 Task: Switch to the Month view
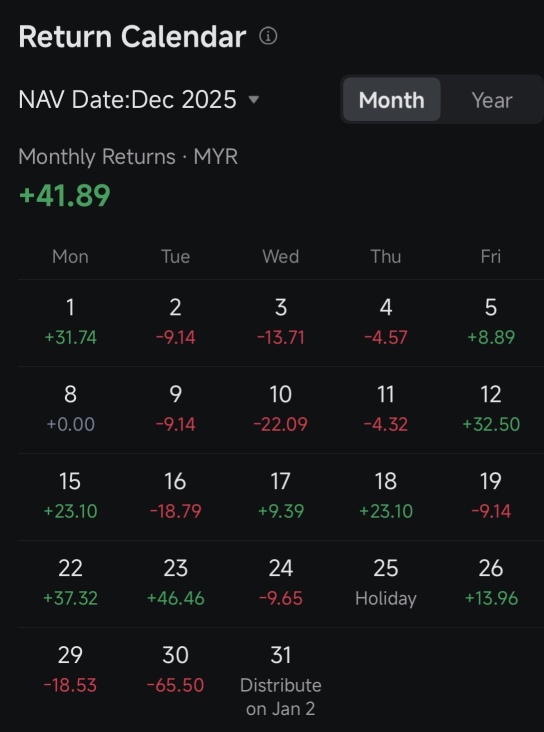(392, 100)
